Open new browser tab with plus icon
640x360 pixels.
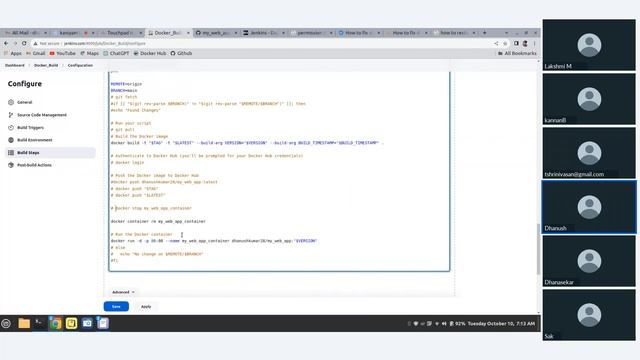click(484, 33)
